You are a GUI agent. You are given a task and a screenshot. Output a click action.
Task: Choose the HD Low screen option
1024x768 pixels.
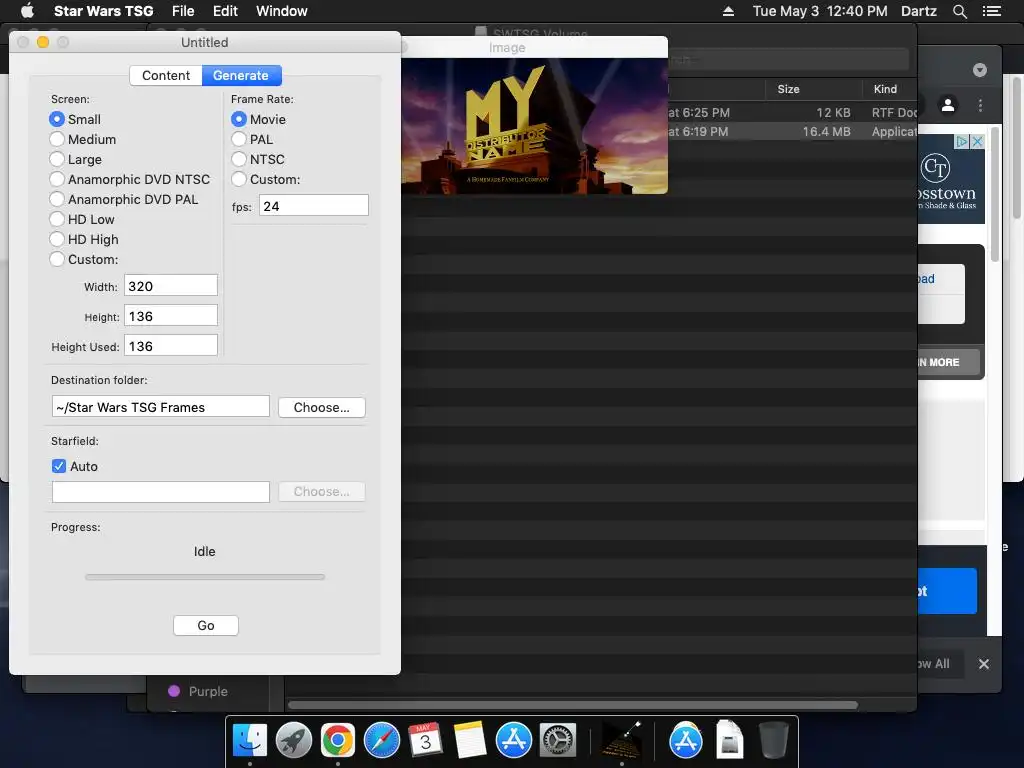[57, 219]
